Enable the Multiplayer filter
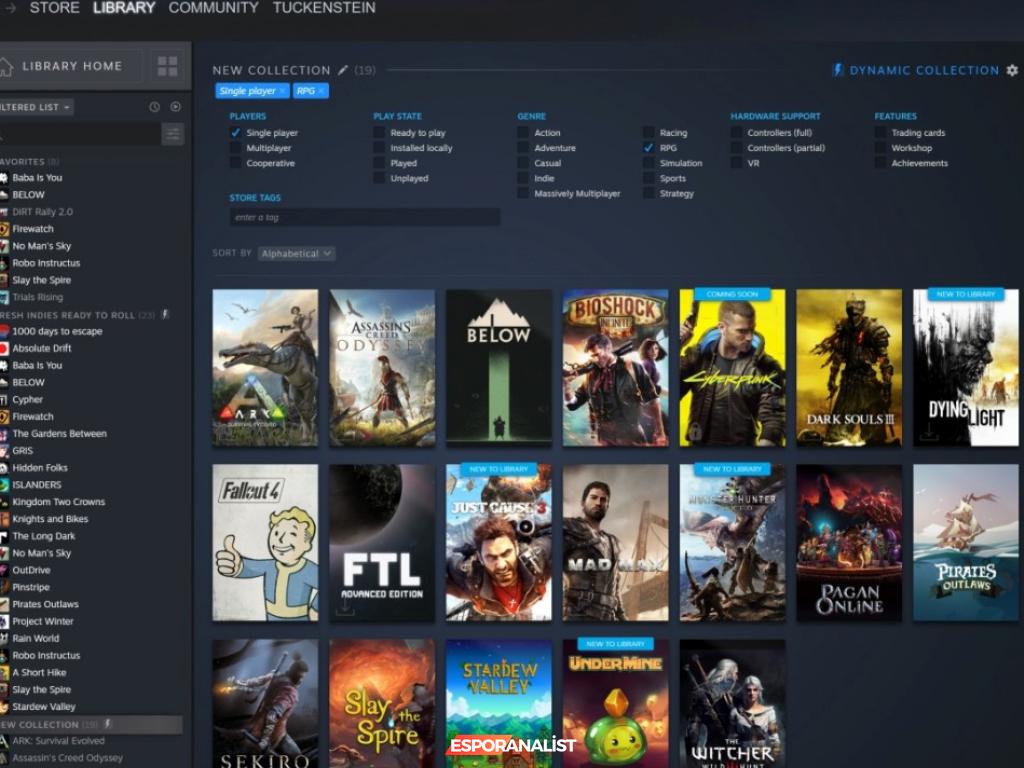This screenshot has width=1024, height=768. 235,148
